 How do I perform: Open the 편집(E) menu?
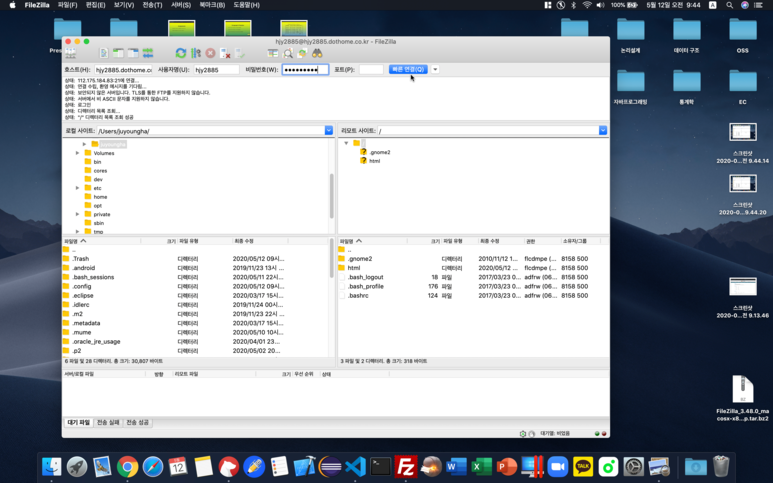click(96, 5)
